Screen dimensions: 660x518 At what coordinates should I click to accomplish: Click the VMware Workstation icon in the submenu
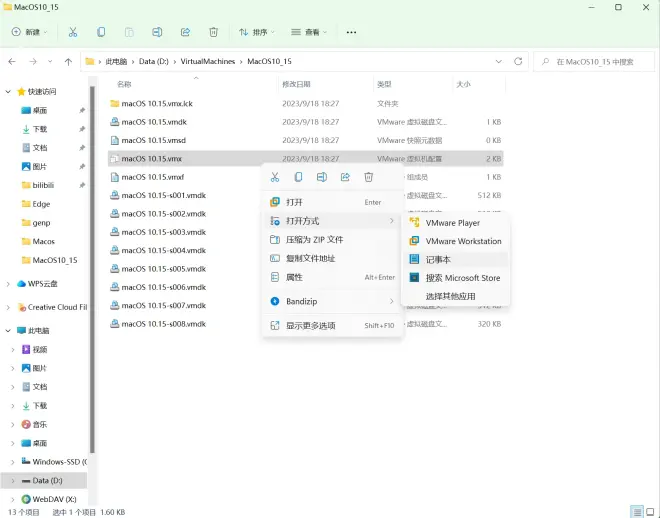click(x=414, y=241)
